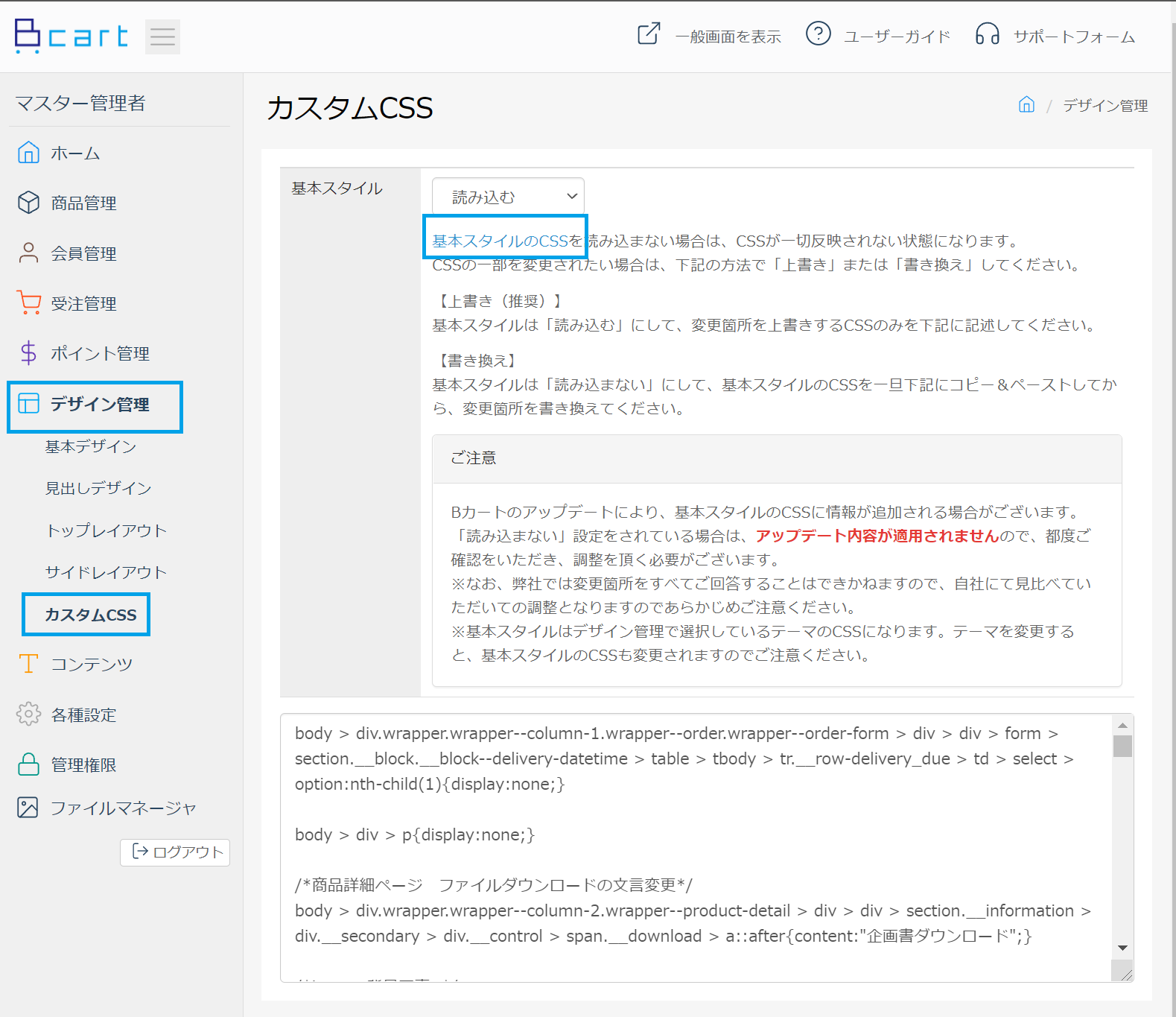1176x1017 pixels.
Task: Click the /*商品詳細ページ comment line
Action: click(494, 885)
